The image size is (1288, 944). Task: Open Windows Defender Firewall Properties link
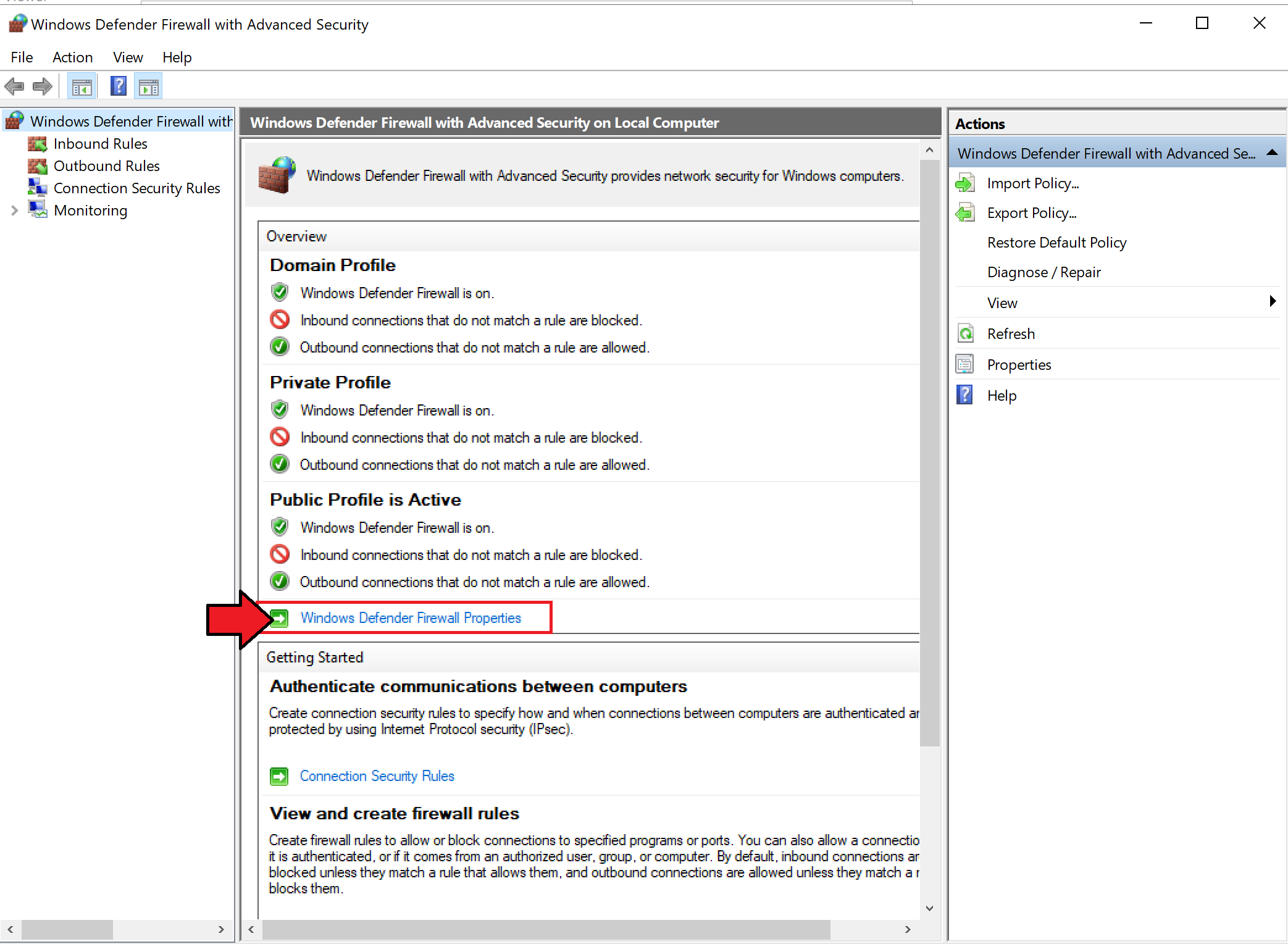[410, 618]
